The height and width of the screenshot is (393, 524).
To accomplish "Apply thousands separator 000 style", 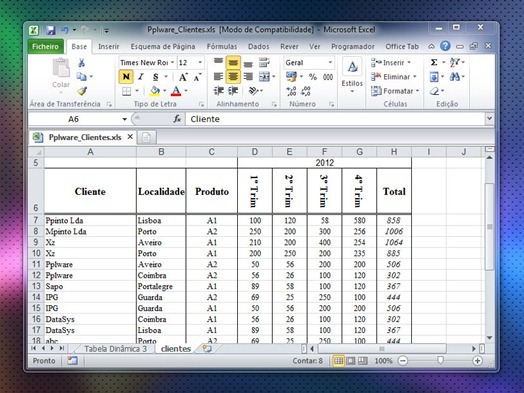I will coord(328,77).
